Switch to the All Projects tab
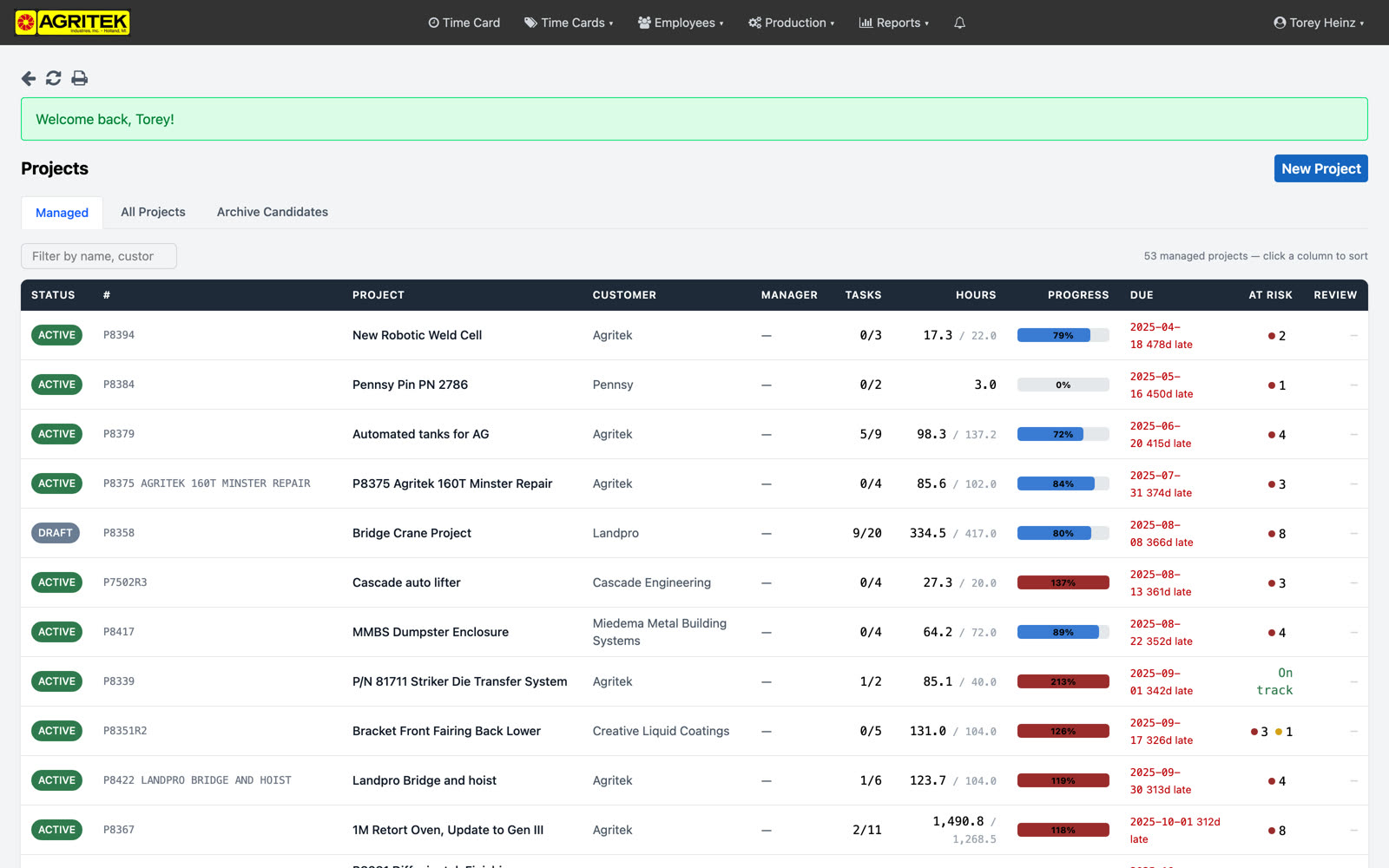Screen dimensions: 1389x868 click(x=153, y=212)
